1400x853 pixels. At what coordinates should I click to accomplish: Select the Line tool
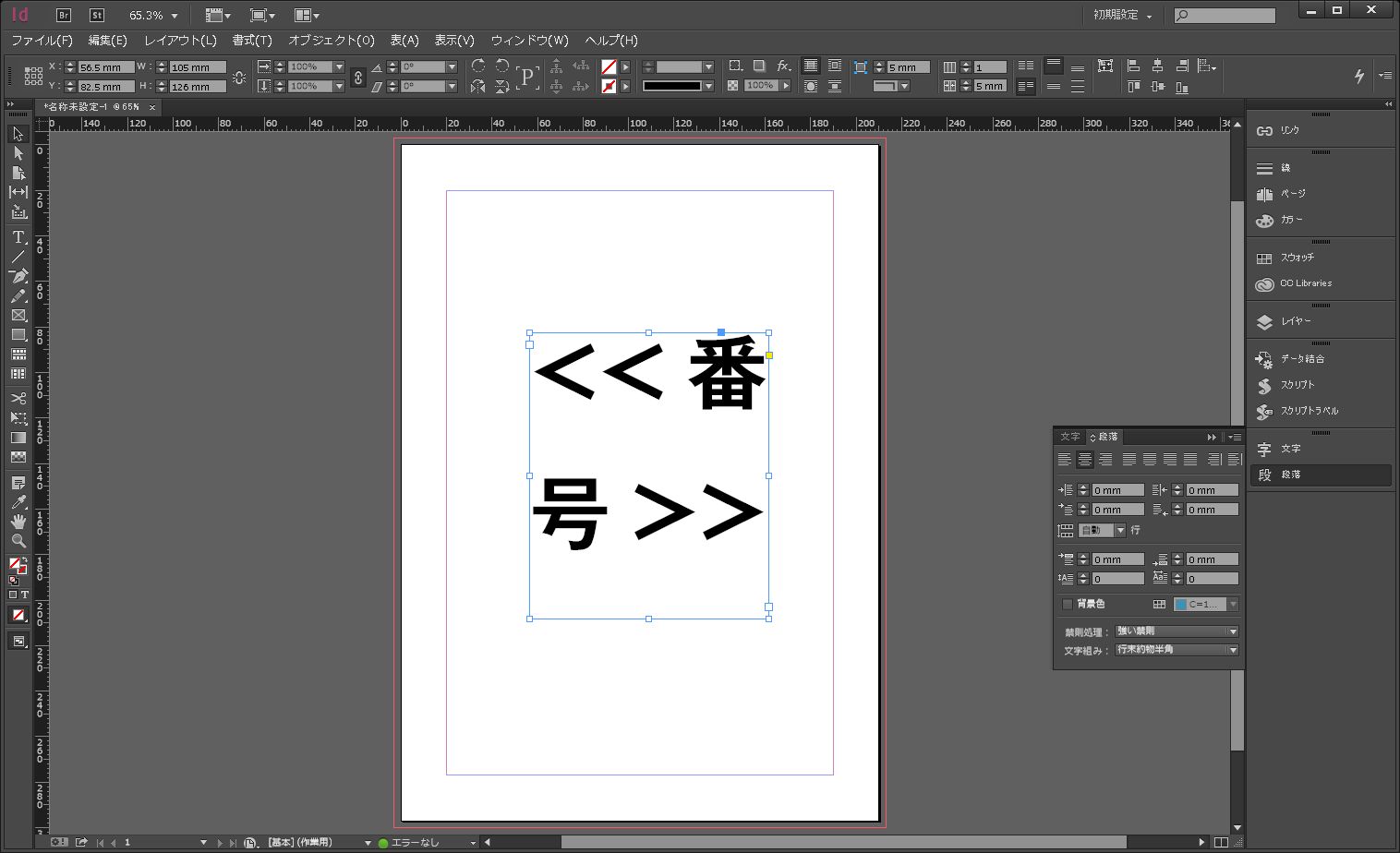(x=18, y=257)
